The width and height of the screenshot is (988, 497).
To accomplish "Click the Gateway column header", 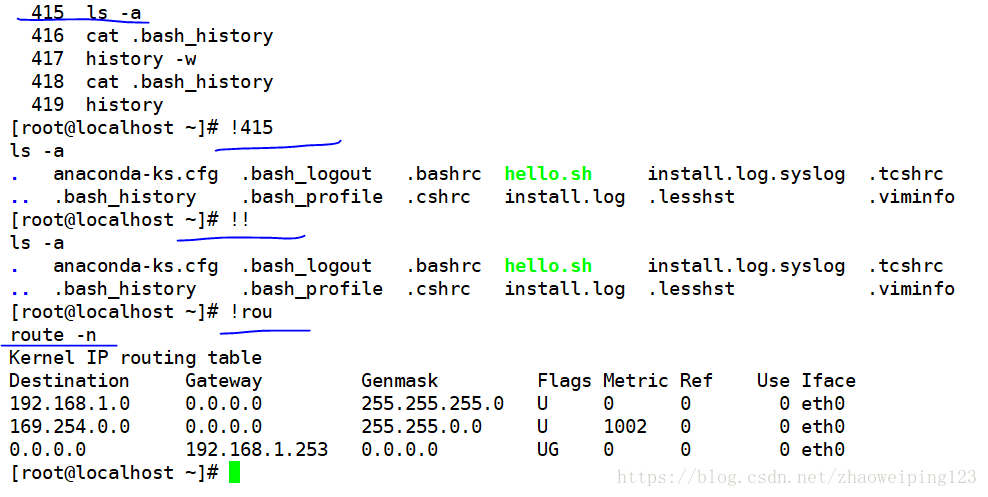I will click(x=224, y=381).
